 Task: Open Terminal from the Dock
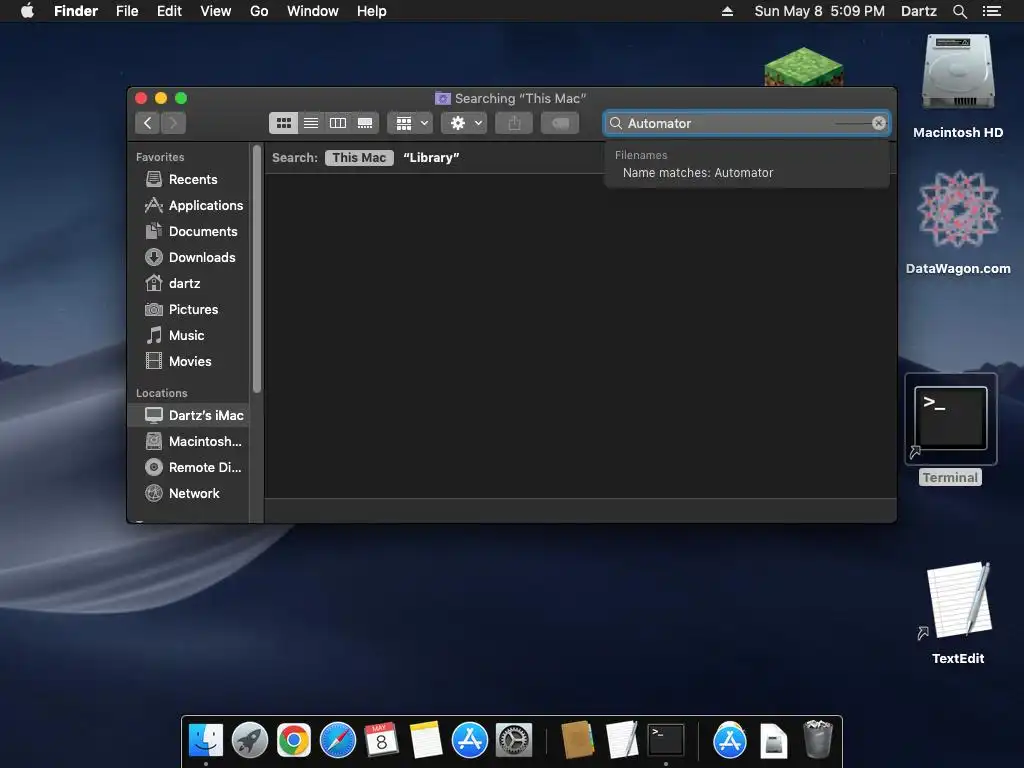coord(665,741)
